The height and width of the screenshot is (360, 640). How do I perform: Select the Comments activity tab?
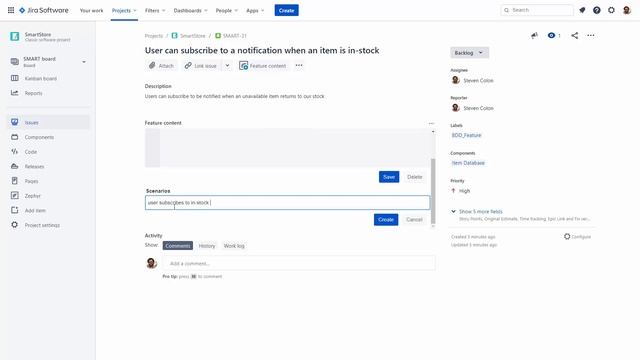tap(178, 246)
